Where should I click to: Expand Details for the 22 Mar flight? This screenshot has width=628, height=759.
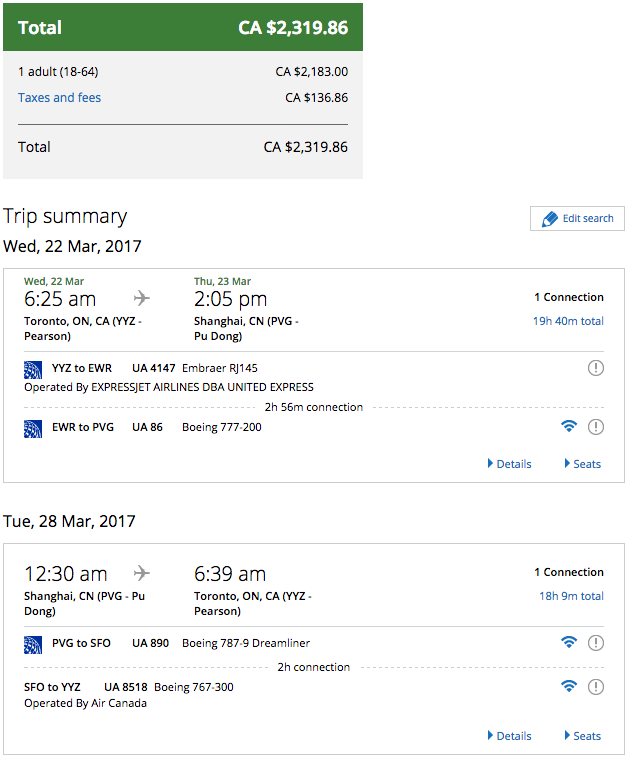point(510,464)
